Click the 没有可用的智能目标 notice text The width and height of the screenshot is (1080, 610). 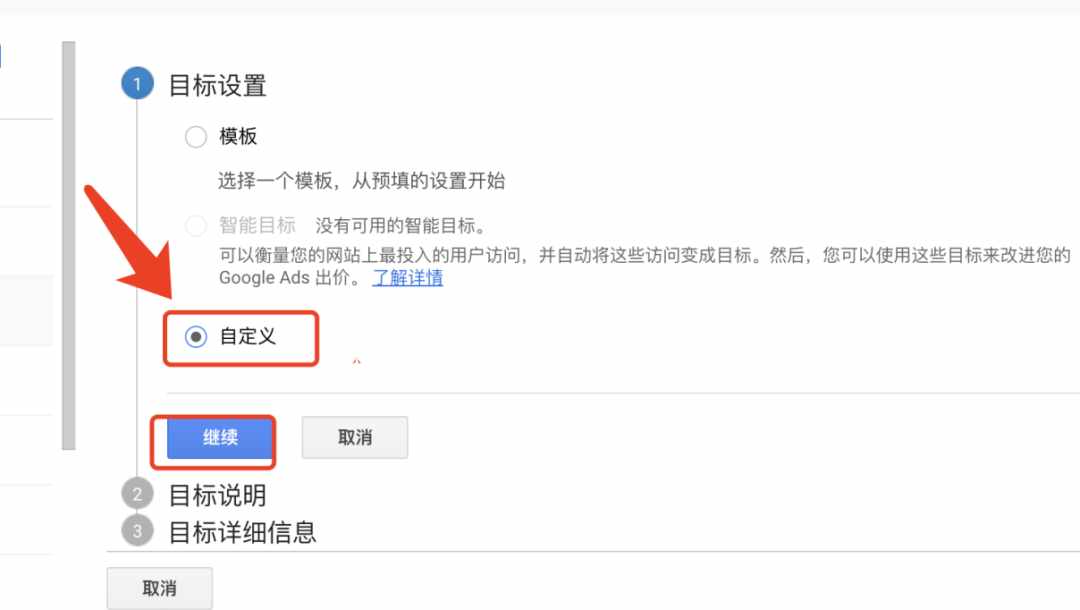[x=402, y=225]
